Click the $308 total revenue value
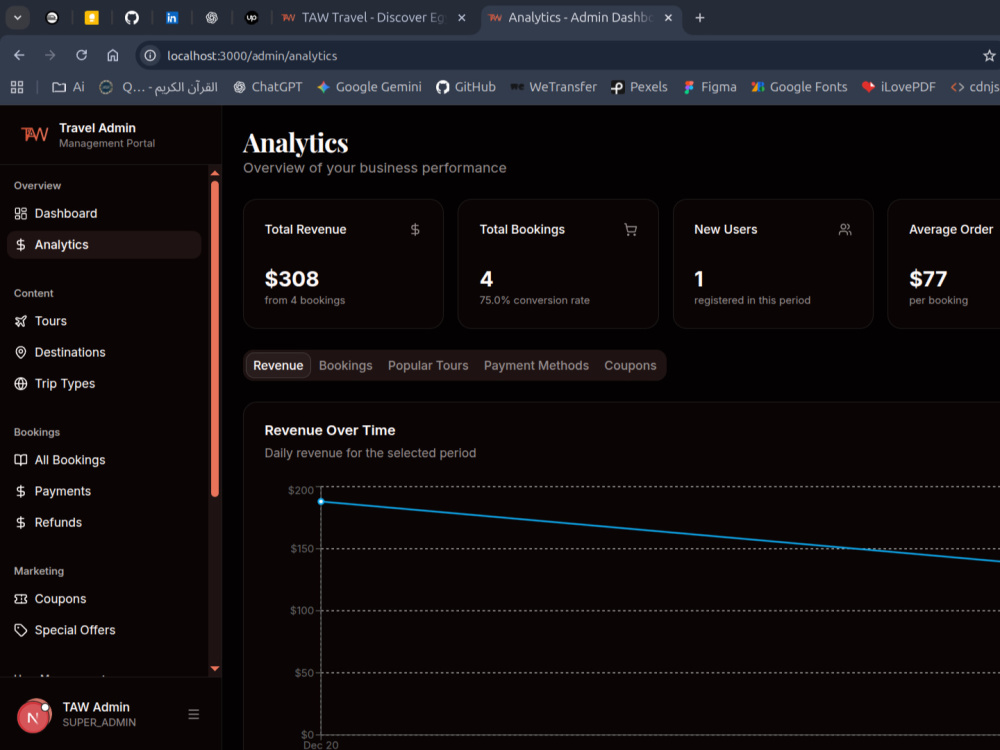Screen dimensions: 1000x750 (292, 279)
